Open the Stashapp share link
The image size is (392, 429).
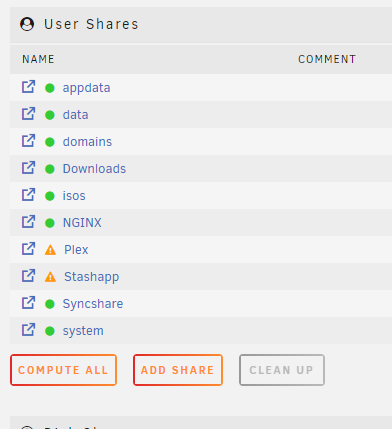(91, 277)
